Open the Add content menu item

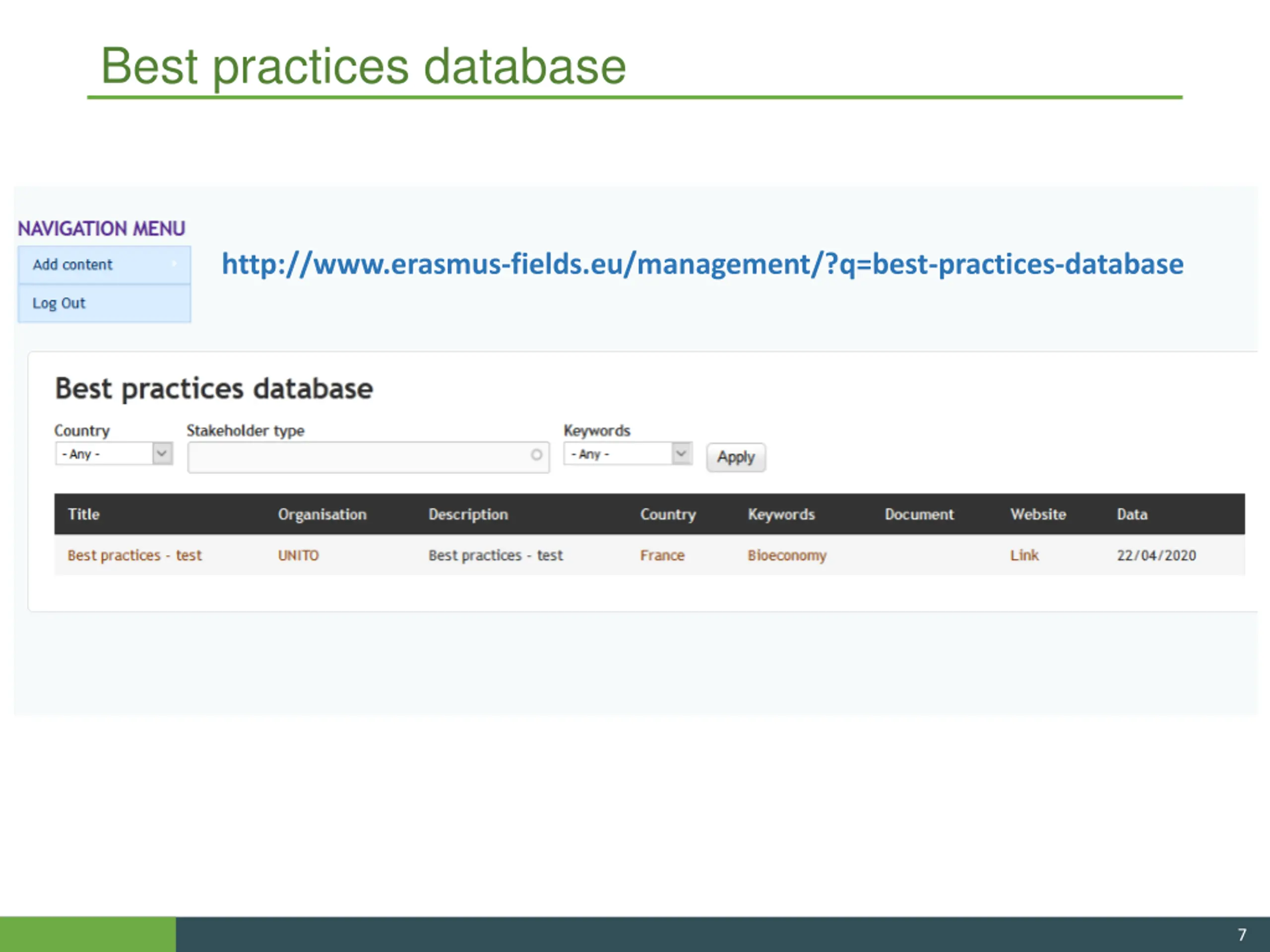(x=104, y=265)
